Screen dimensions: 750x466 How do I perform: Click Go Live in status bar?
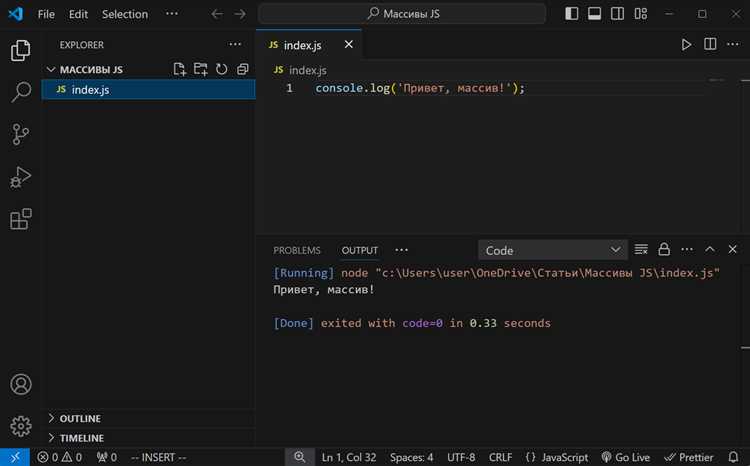(626, 457)
